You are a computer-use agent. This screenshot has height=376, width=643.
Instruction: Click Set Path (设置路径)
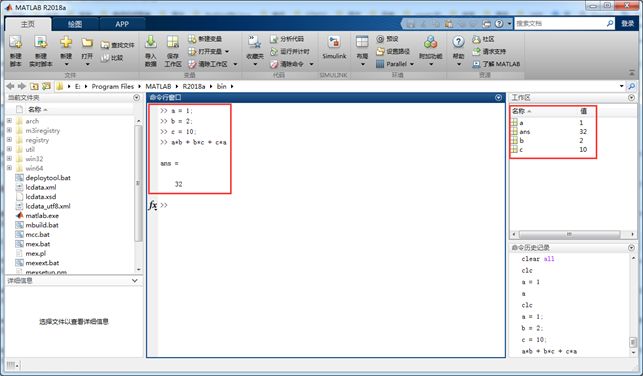pyautogui.click(x=393, y=51)
